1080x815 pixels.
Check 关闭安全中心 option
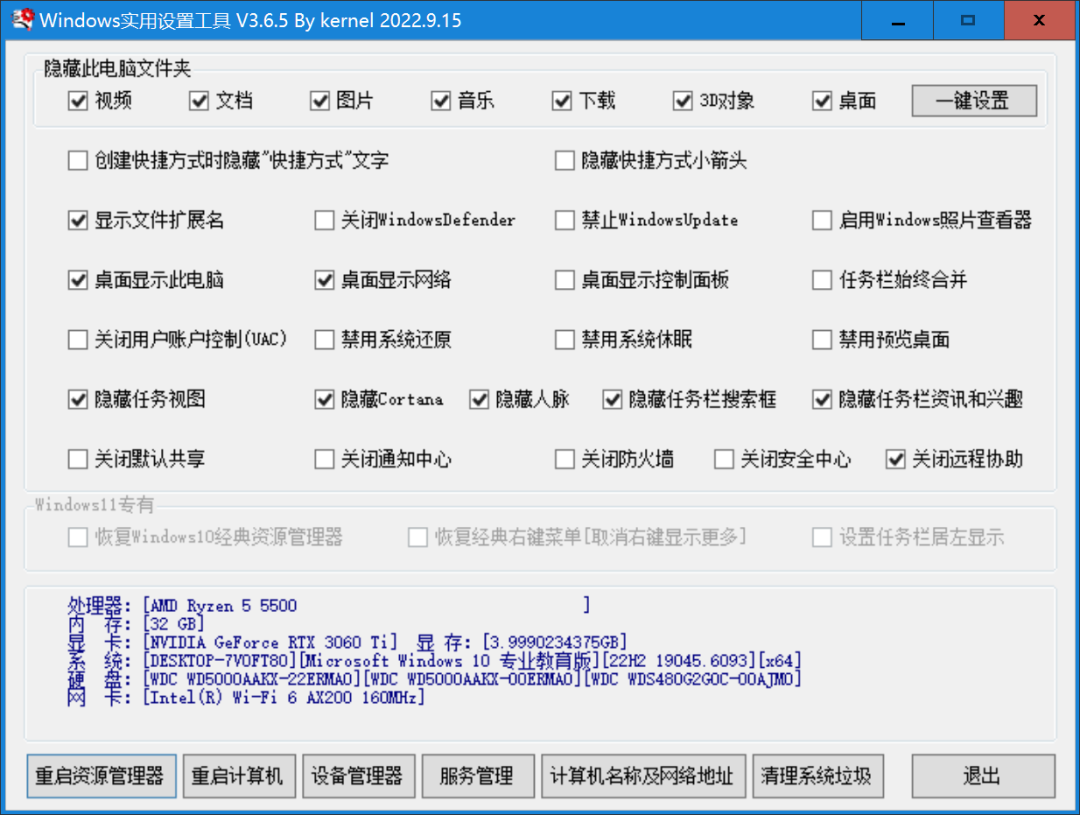(x=724, y=459)
